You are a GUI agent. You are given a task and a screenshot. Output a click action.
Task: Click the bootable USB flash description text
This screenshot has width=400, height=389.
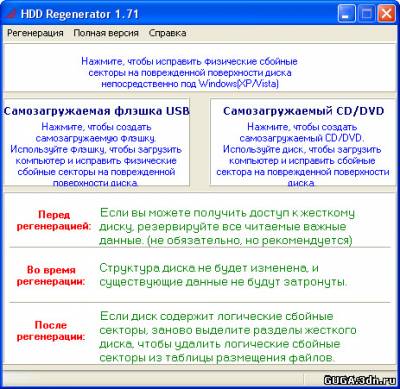[x=96, y=155]
